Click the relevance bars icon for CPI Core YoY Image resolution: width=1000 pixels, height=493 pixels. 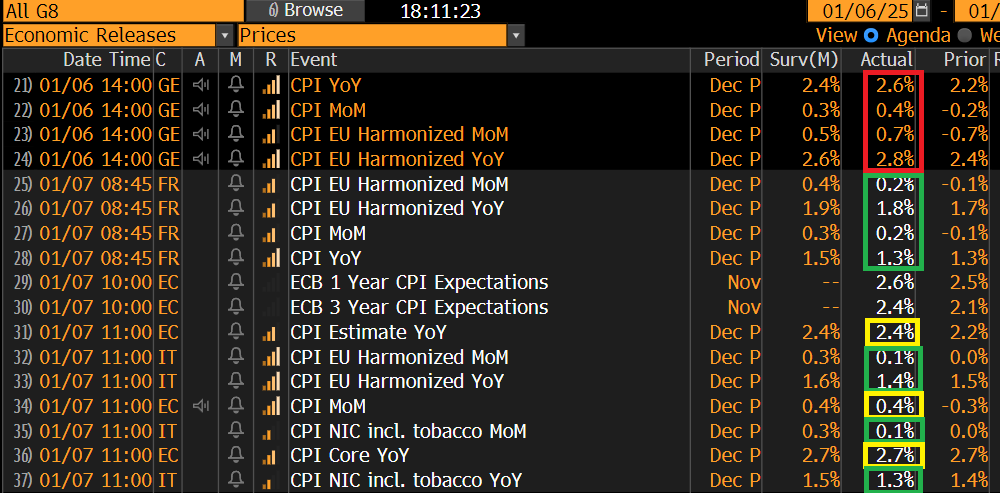[x=271, y=456]
